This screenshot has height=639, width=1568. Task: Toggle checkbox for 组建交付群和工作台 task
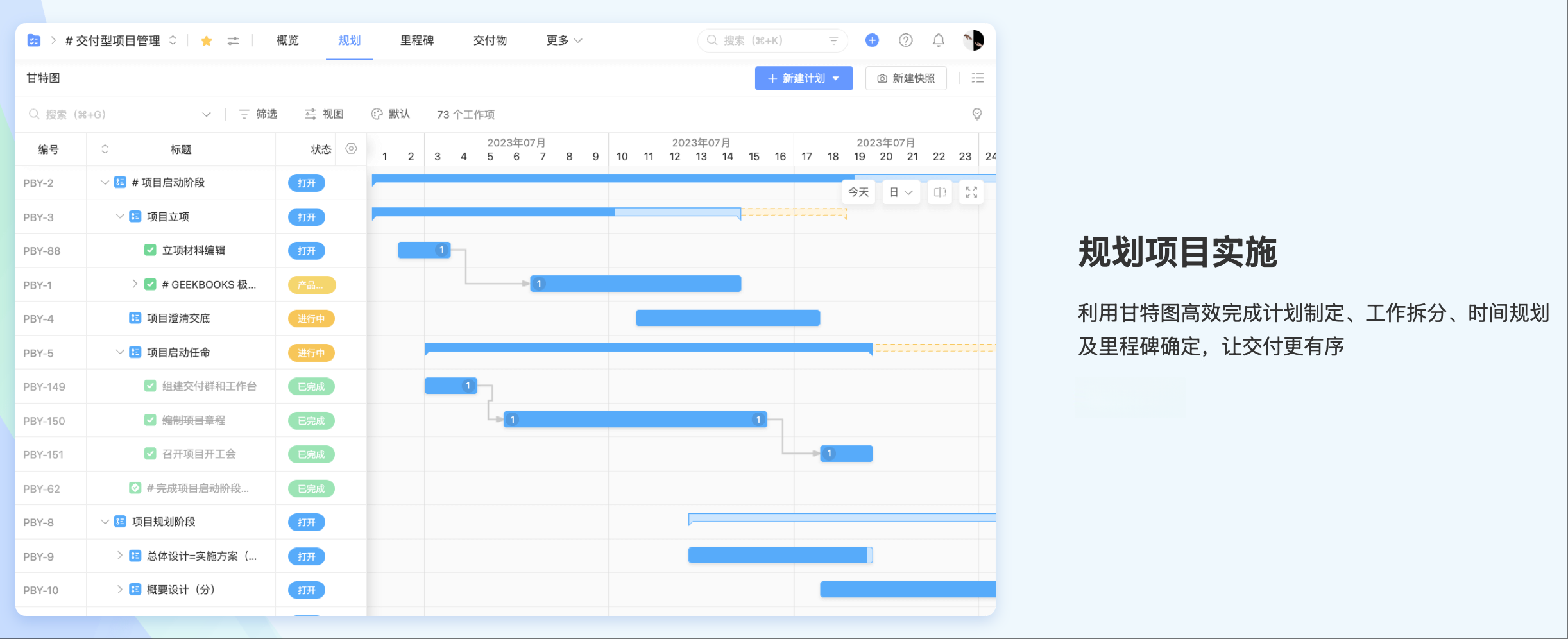click(150, 386)
